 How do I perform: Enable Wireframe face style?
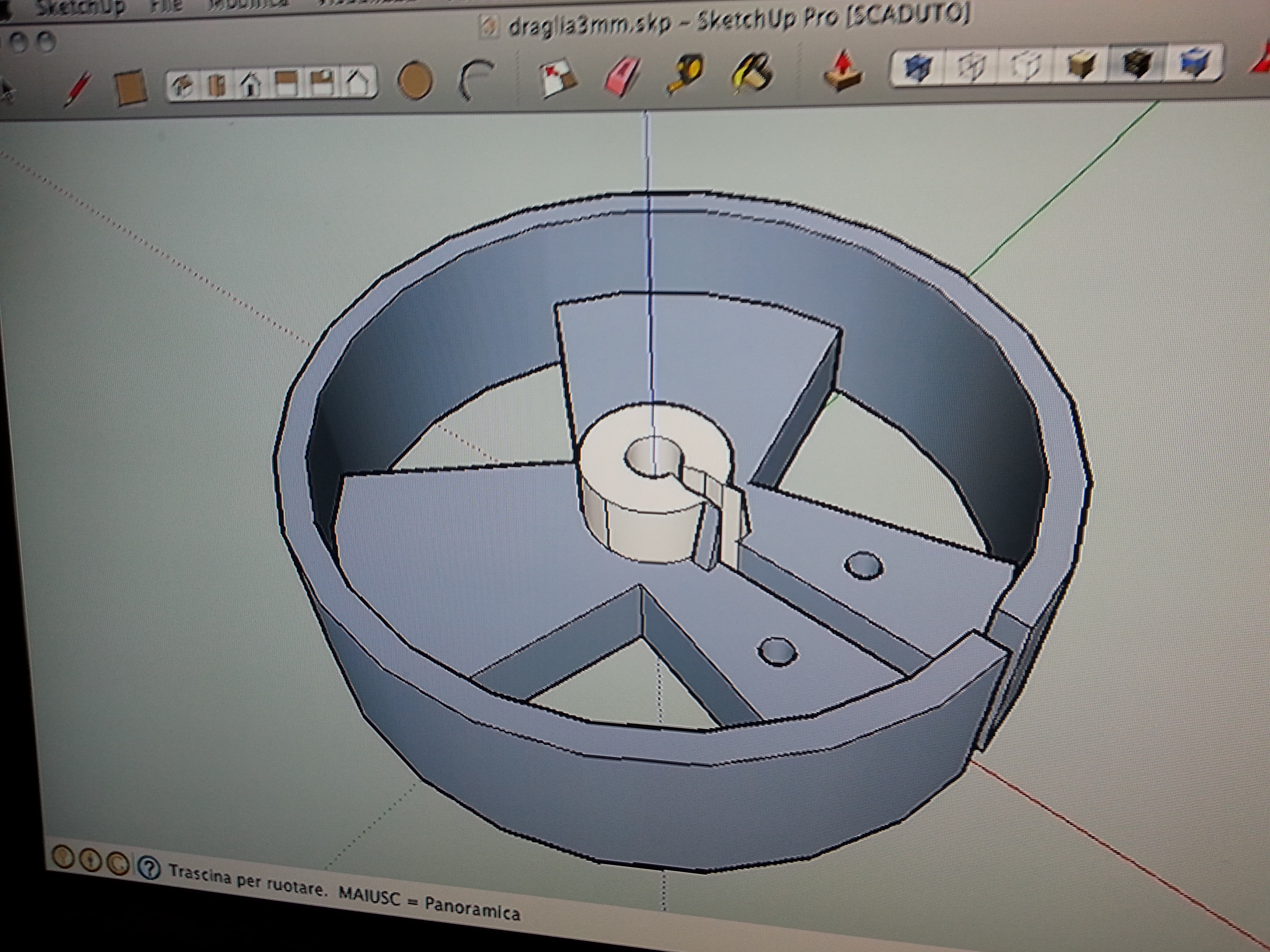[972, 67]
